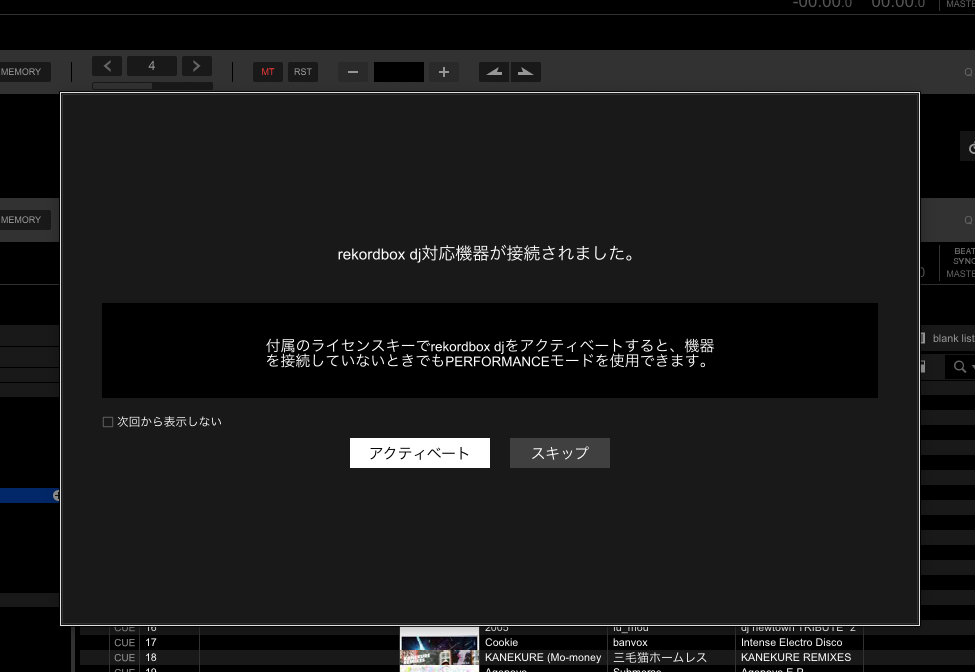Viewport: 975px width, 672px height.
Task: Click the upper deck MEMORY button
Action: 24,72
